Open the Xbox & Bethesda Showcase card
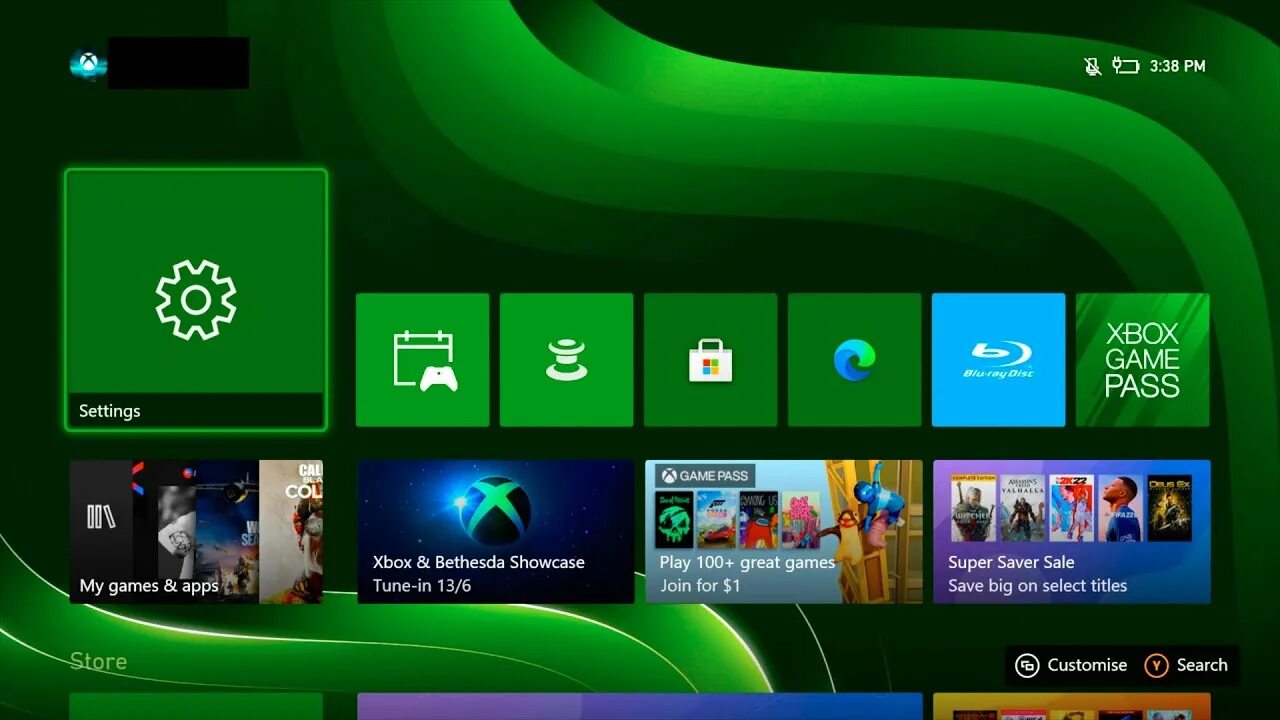The width and height of the screenshot is (1280, 720). tap(496, 532)
